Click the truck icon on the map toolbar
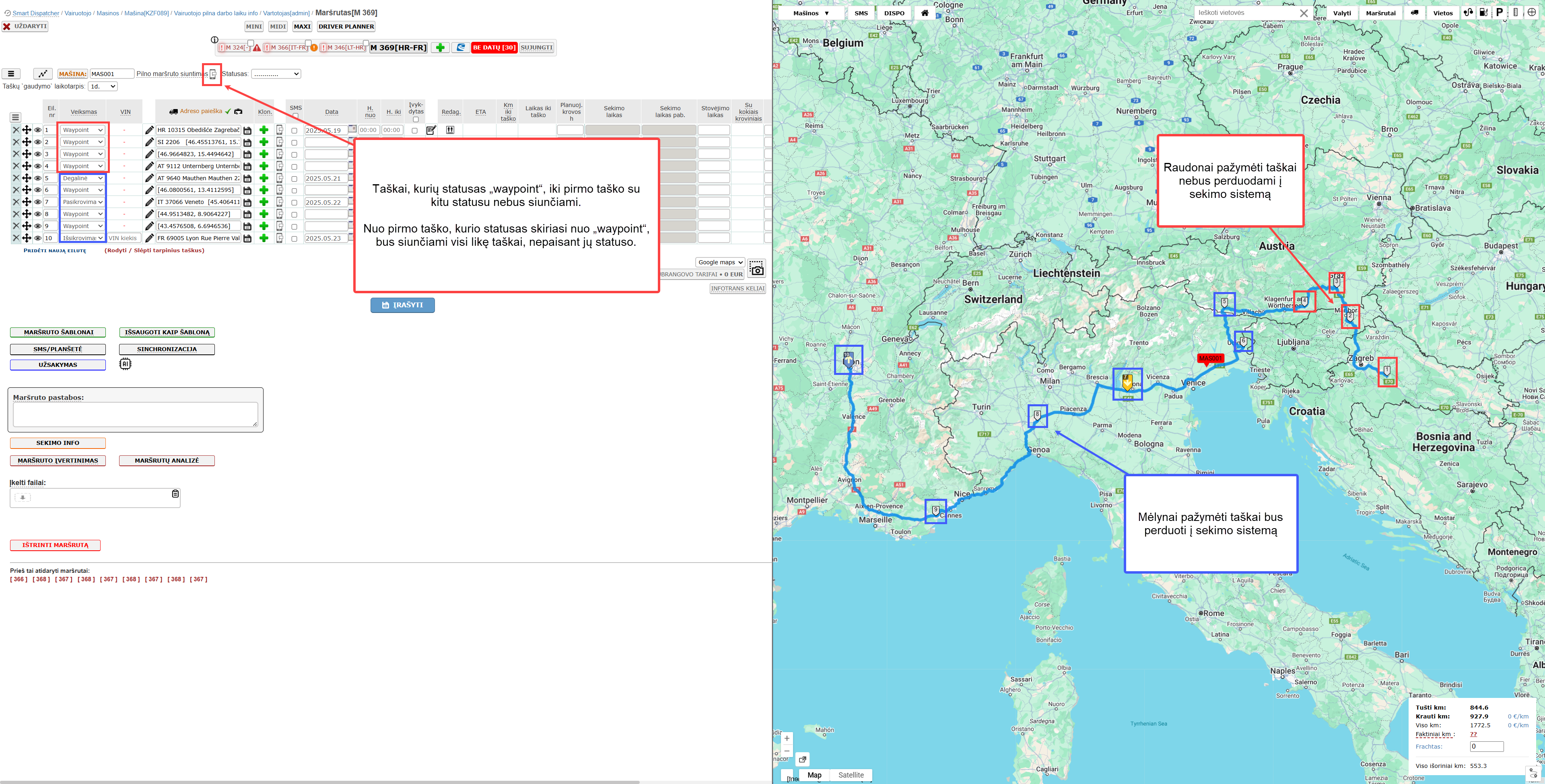The image size is (1545, 784). pos(1414,12)
